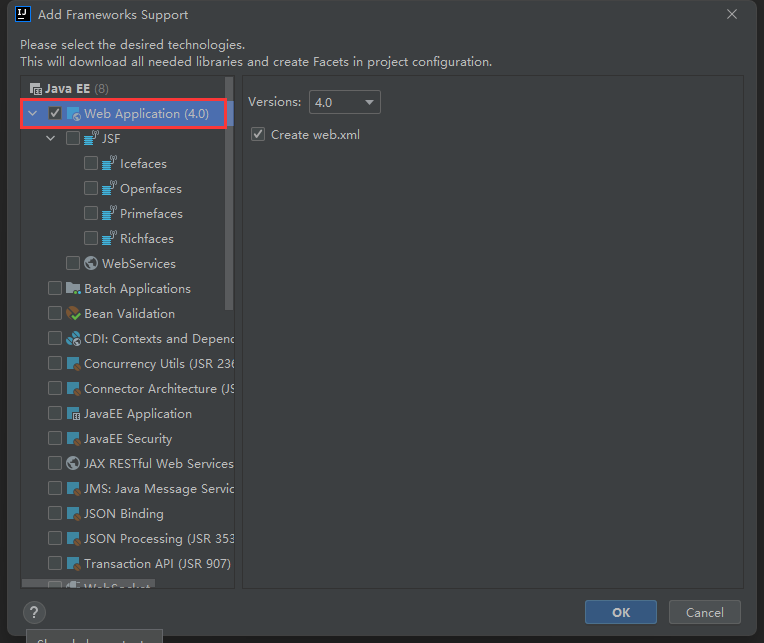Tick the Connector Architecture checkbox

[x=55, y=388]
